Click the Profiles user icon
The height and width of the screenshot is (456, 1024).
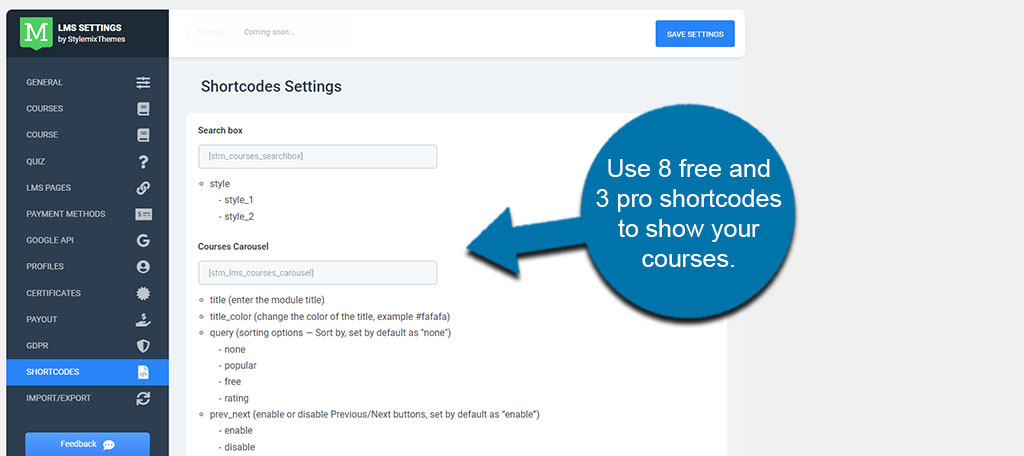(143, 267)
